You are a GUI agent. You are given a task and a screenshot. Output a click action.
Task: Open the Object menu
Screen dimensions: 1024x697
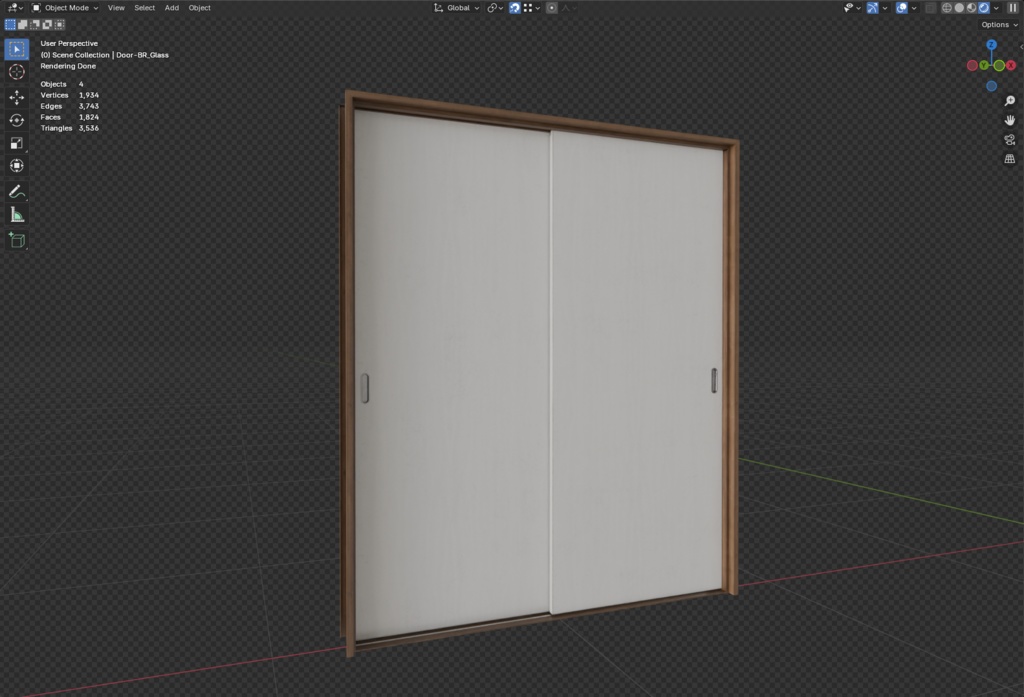(x=199, y=8)
